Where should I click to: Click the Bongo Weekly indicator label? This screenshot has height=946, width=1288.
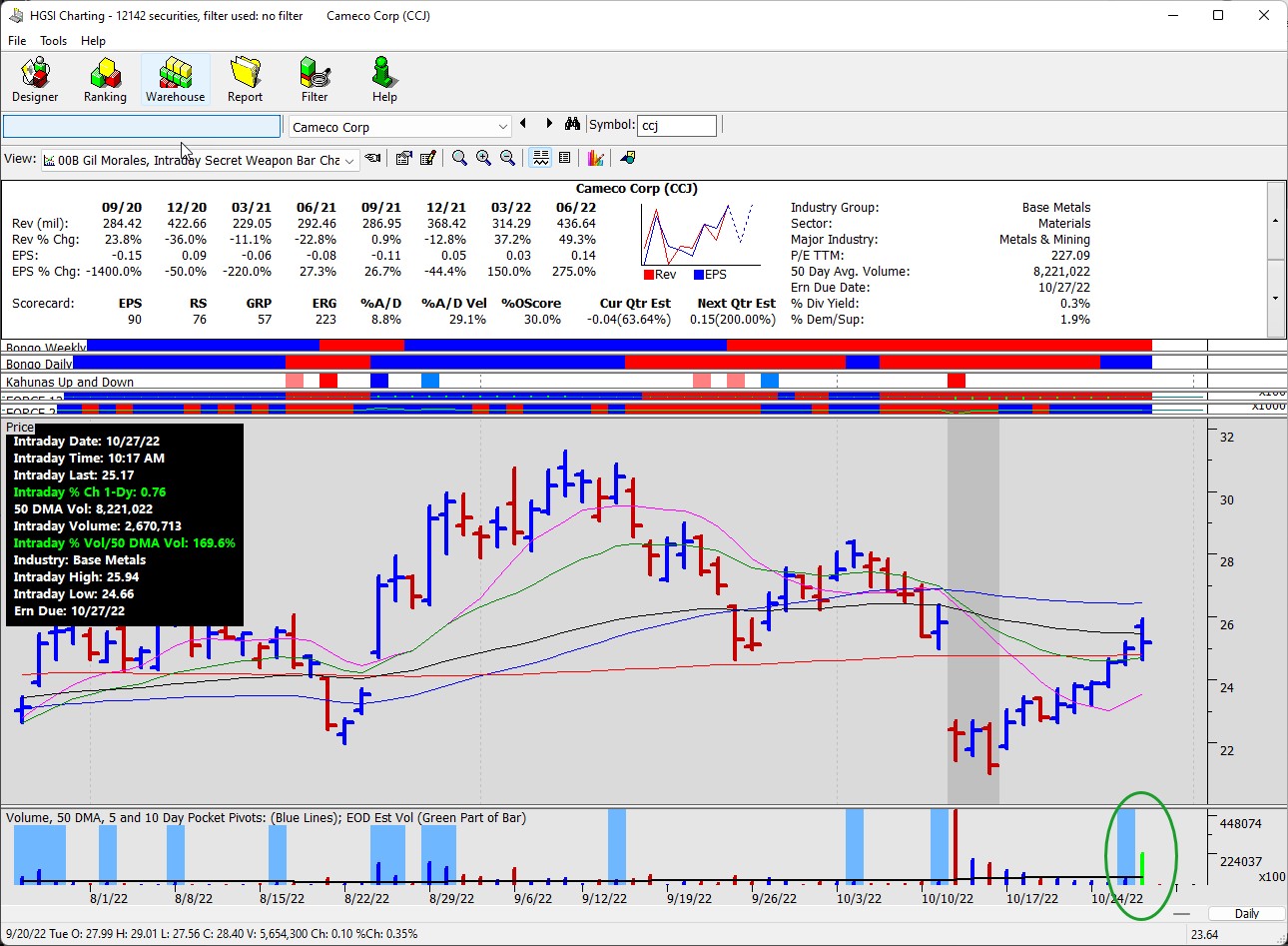[x=46, y=348]
